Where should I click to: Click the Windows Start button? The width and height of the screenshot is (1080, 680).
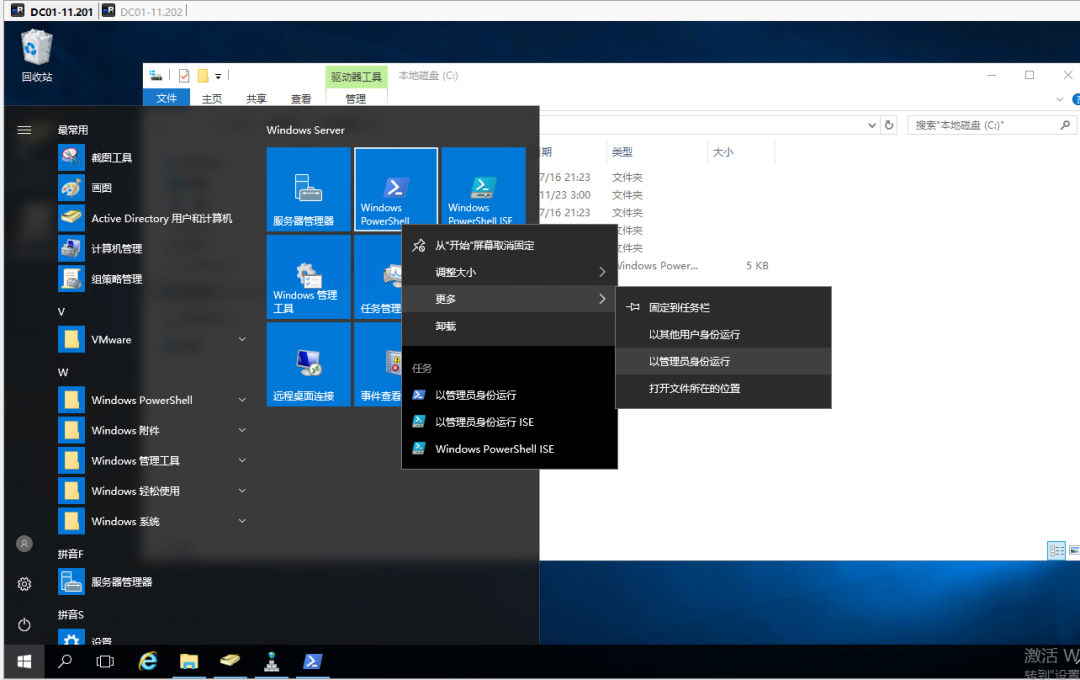[24, 662]
